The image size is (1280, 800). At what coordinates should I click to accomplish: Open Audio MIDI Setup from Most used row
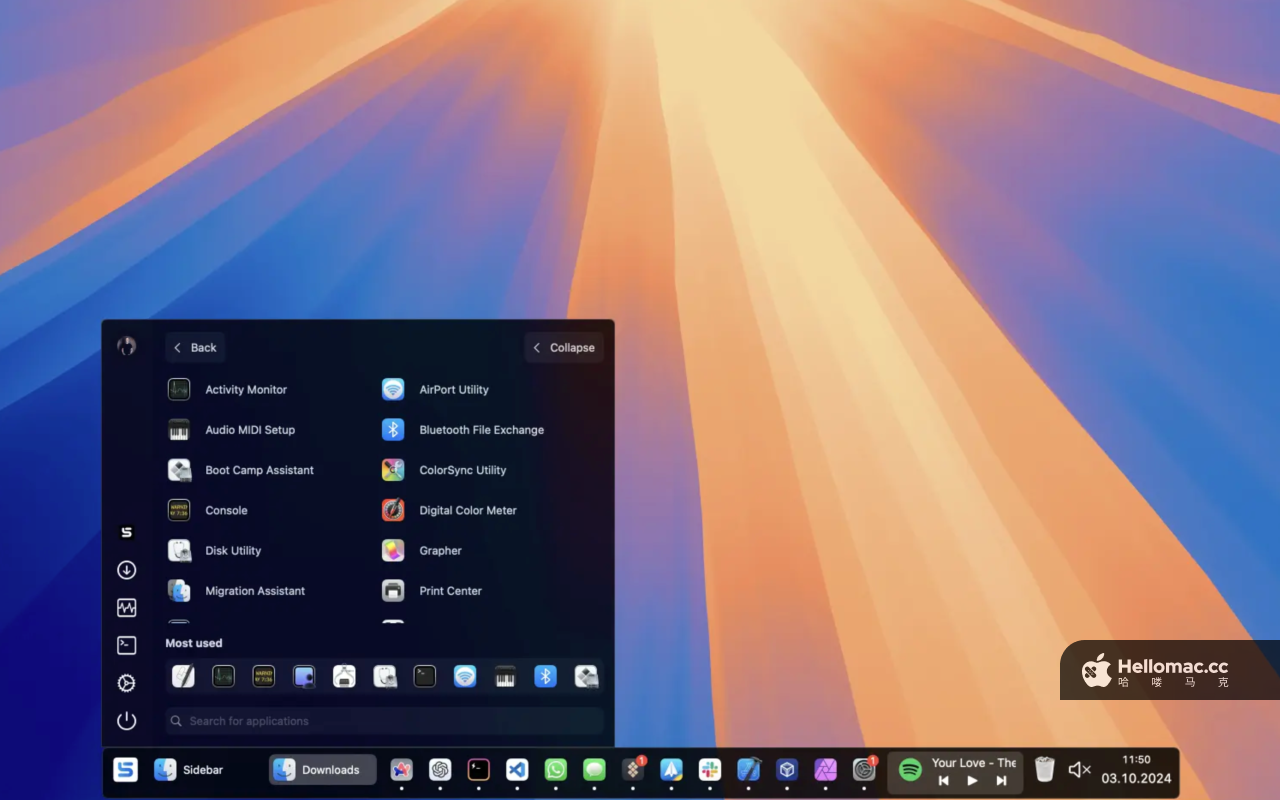pyautogui.click(x=505, y=677)
